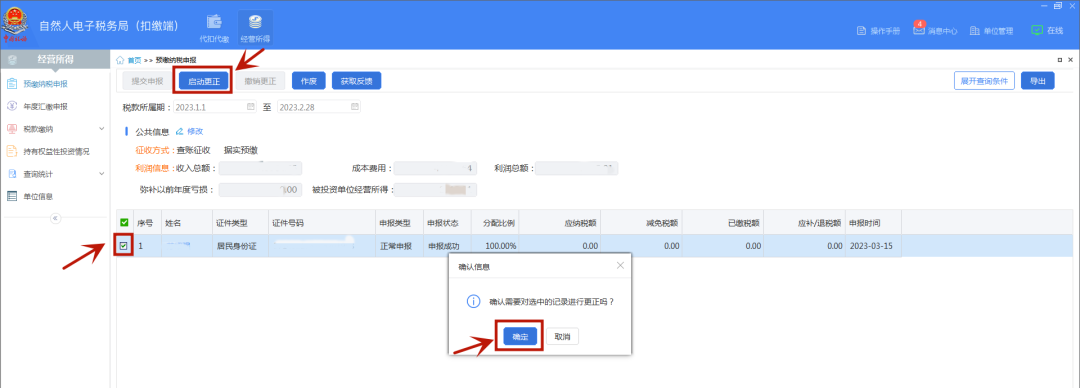1080x388 pixels.
Task: Collapse the left sidebar with double-chevron
Action: 56,218
